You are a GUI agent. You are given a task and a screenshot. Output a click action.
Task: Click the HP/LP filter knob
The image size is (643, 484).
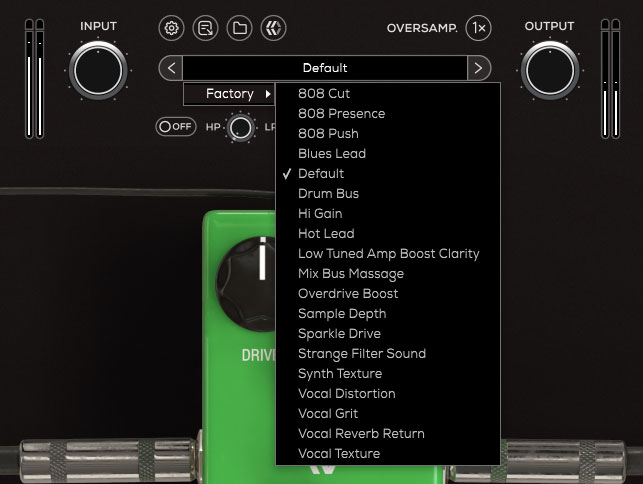(x=241, y=128)
